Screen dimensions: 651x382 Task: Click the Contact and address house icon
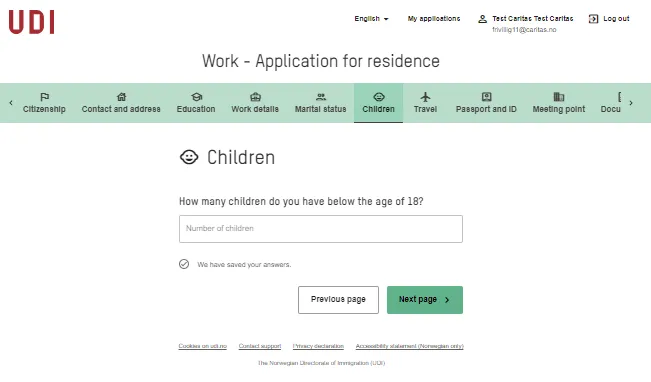pos(121,97)
